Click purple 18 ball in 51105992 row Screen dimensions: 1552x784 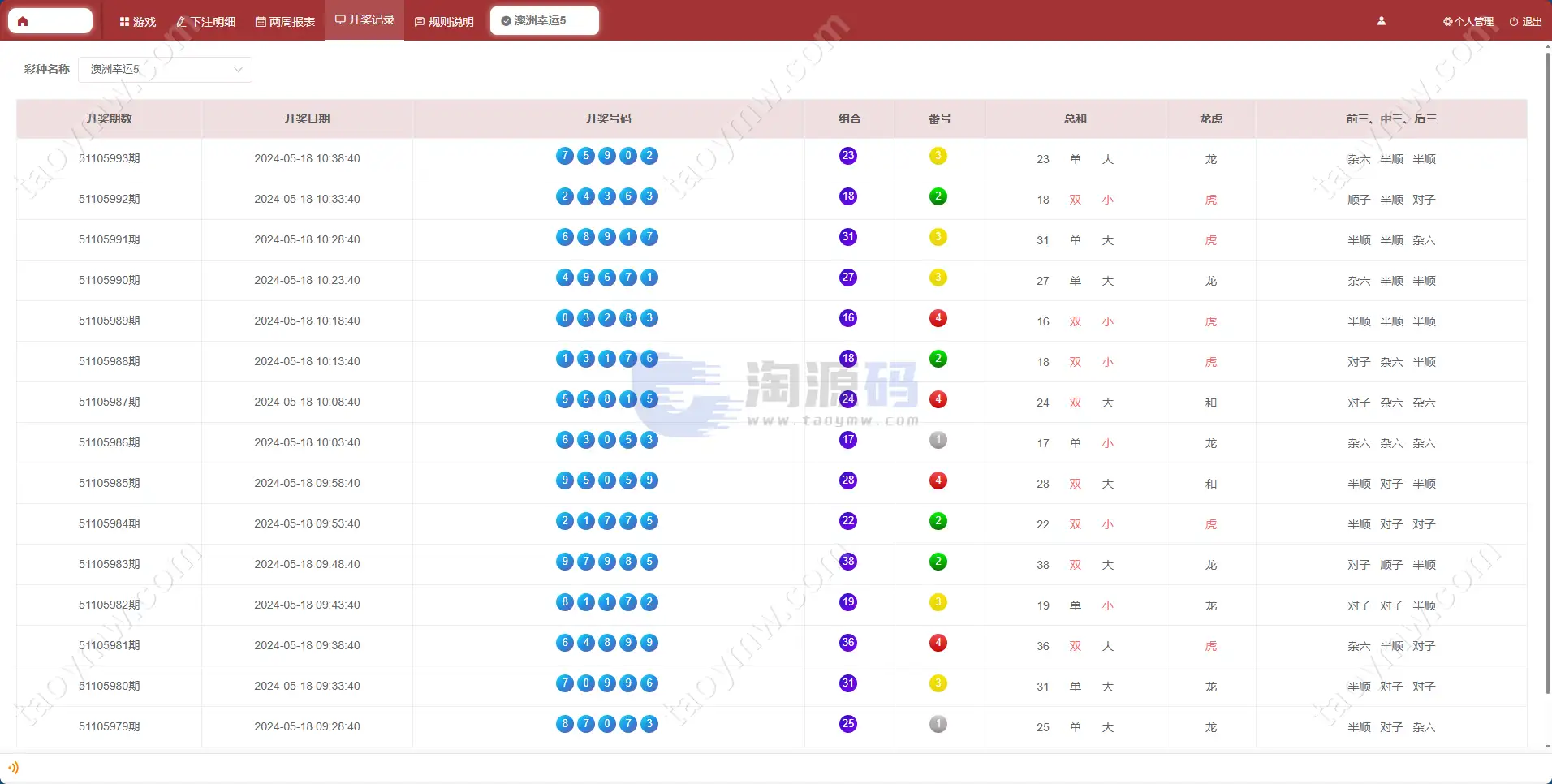tap(848, 196)
